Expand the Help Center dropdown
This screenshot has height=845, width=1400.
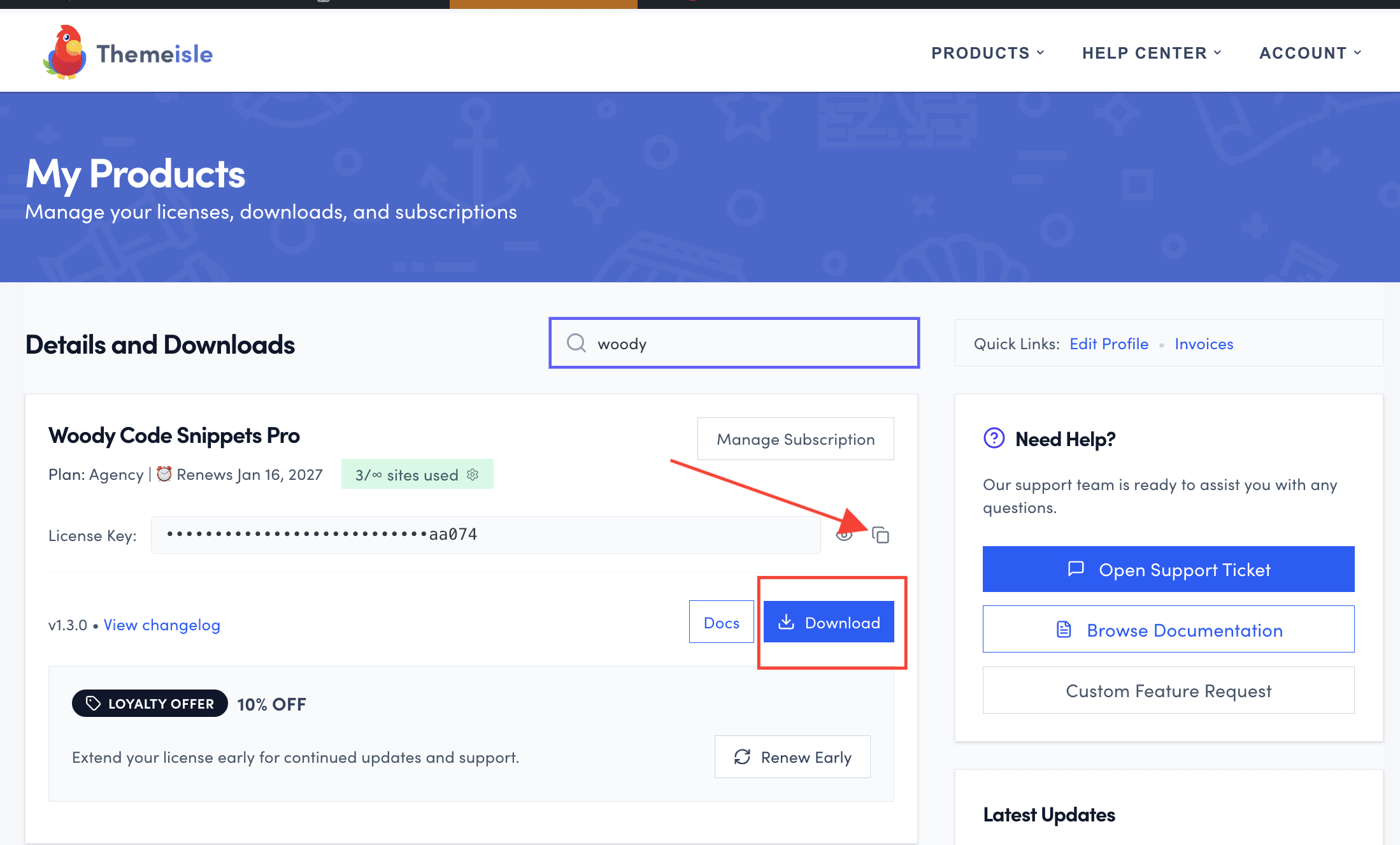click(1151, 53)
